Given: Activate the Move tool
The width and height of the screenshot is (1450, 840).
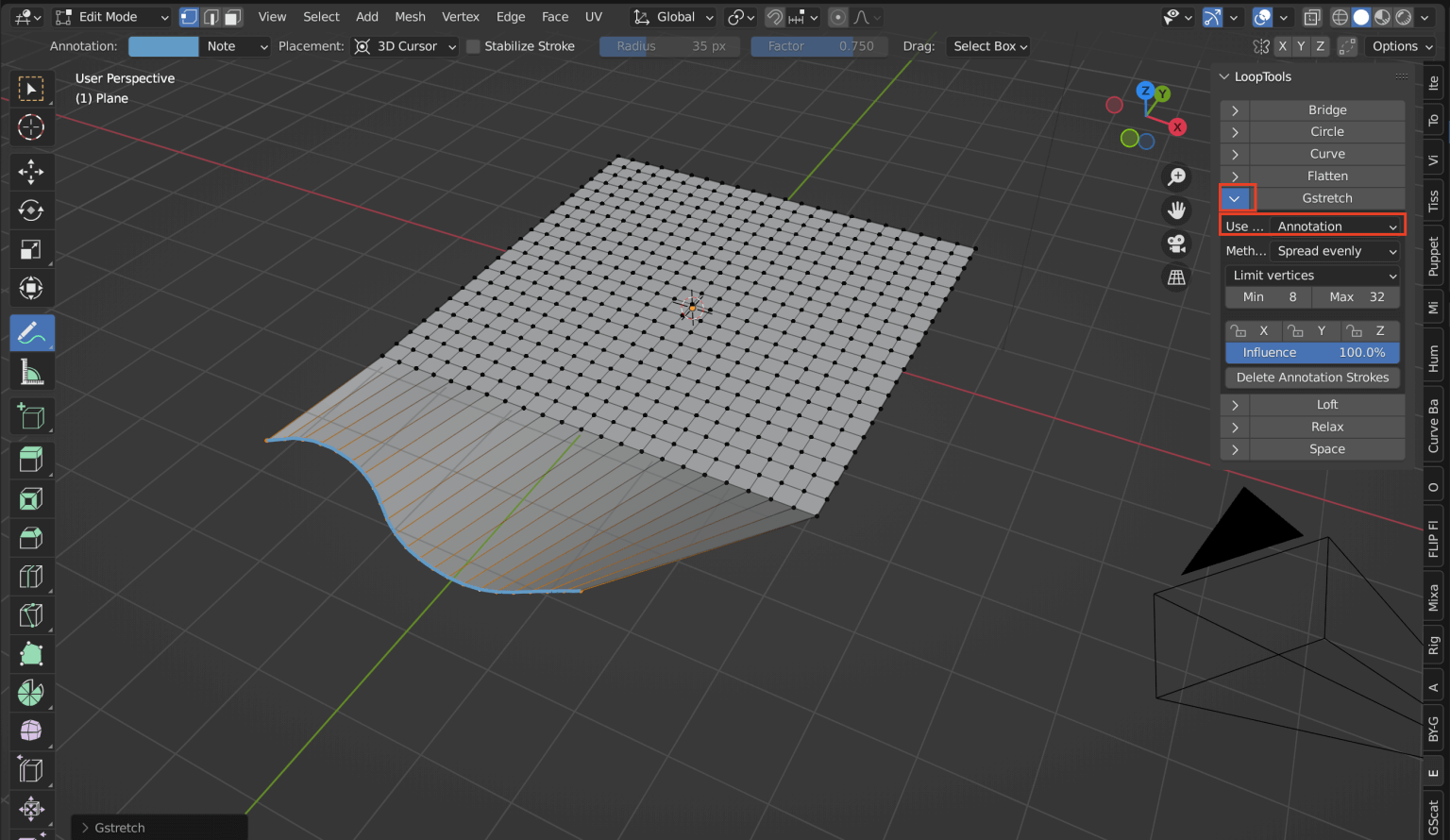Looking at the screenshot, I should click(31, 172).
